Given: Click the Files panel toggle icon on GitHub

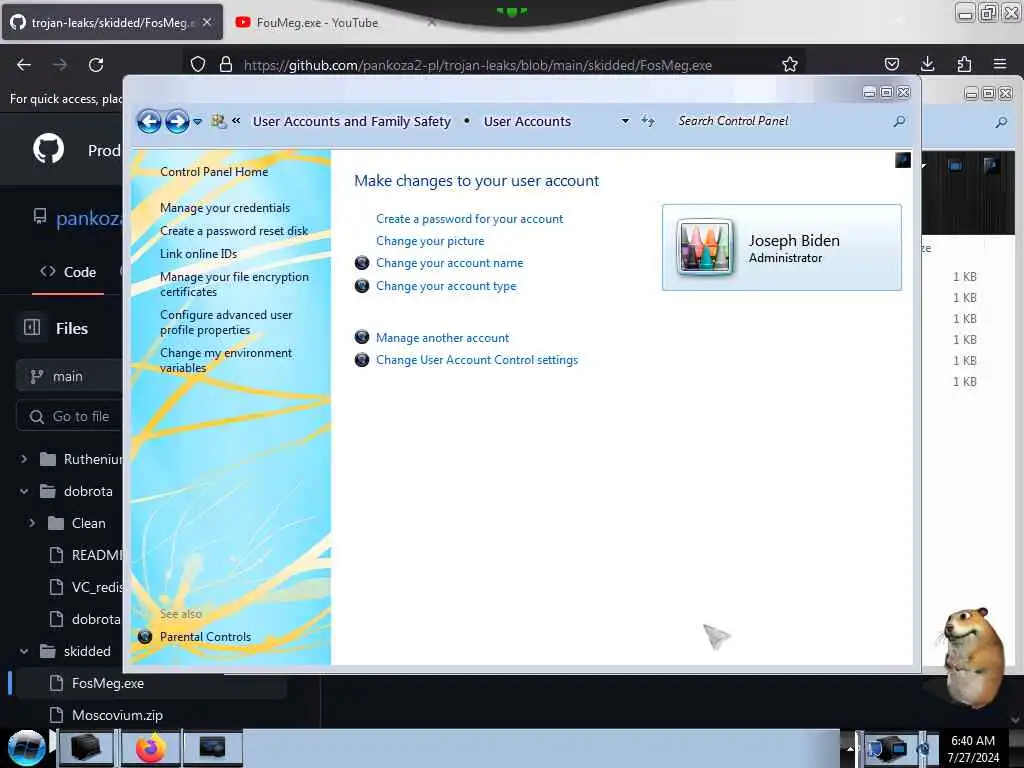Looking at the screenshot, I should (32, 327).
